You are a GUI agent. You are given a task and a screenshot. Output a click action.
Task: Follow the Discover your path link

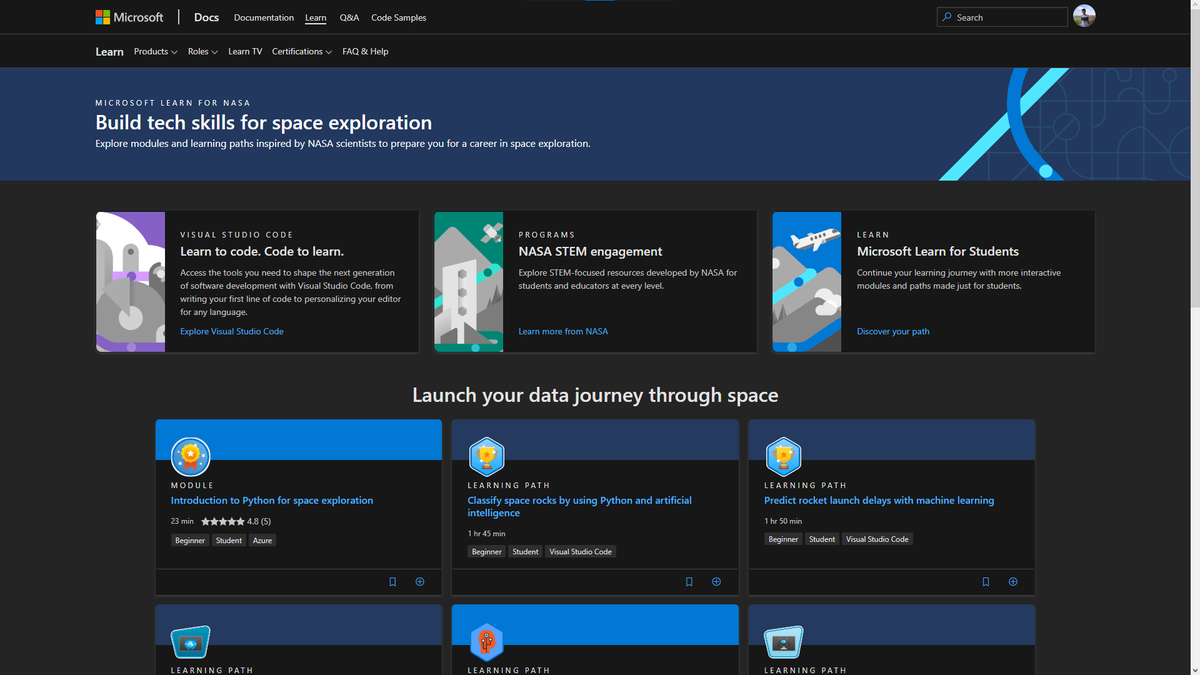(893, 331)
